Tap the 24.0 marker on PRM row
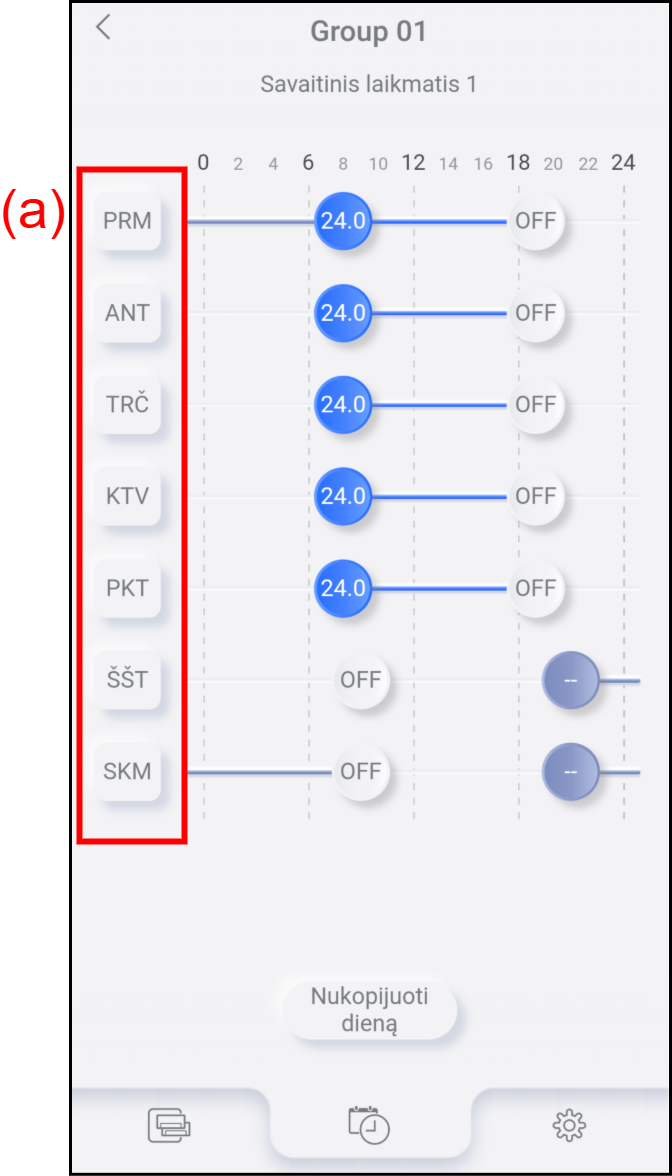Image resolution: width=672 pixels, height=1176 pixels. pyautogui.click(x=343, y=221)
